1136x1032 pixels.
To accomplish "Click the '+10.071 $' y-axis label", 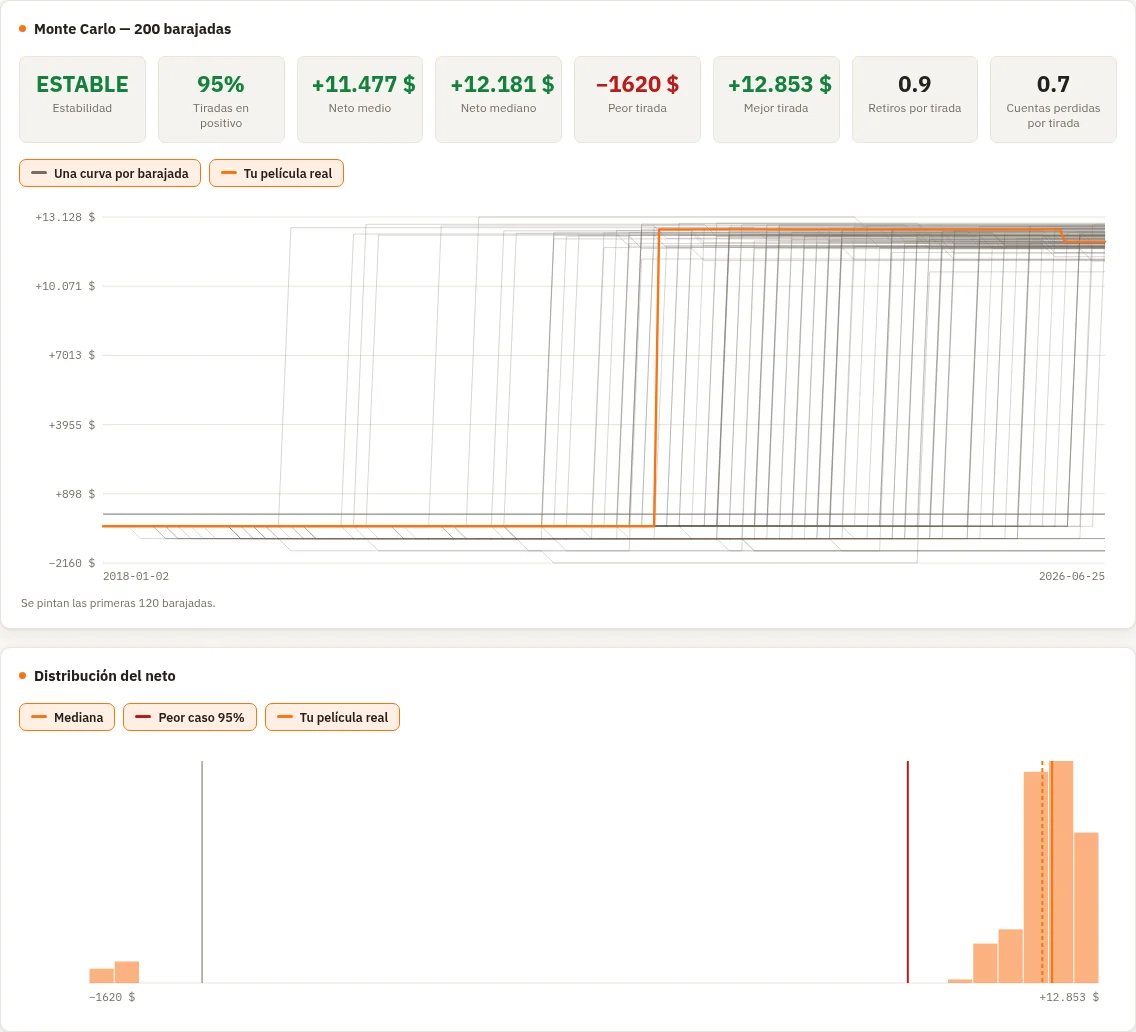I will (65, 286).
